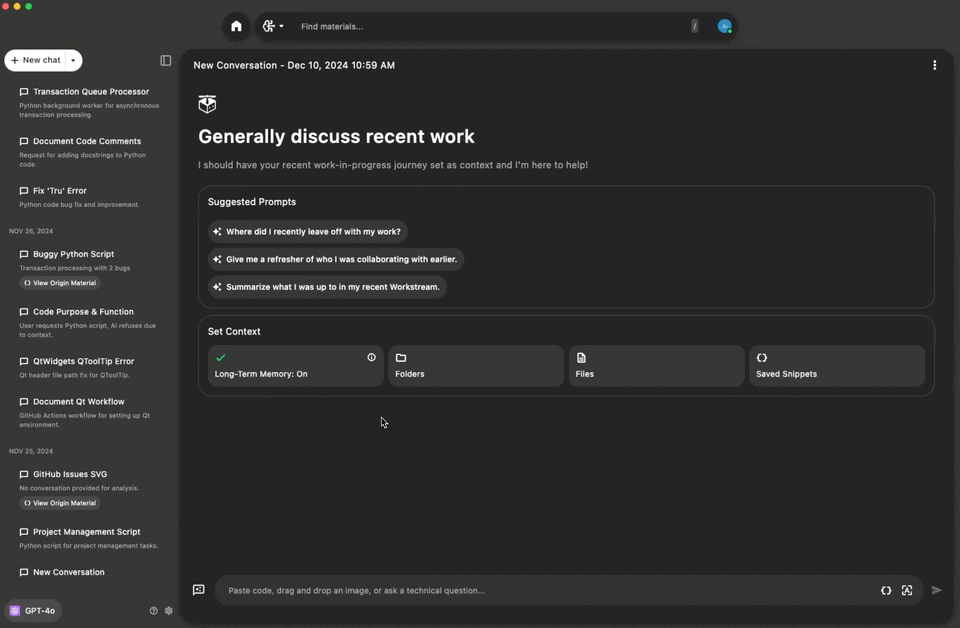Start a New chat
Image resolution: width=960 pixels, height=628 pixels.
[x=36, y=60]
